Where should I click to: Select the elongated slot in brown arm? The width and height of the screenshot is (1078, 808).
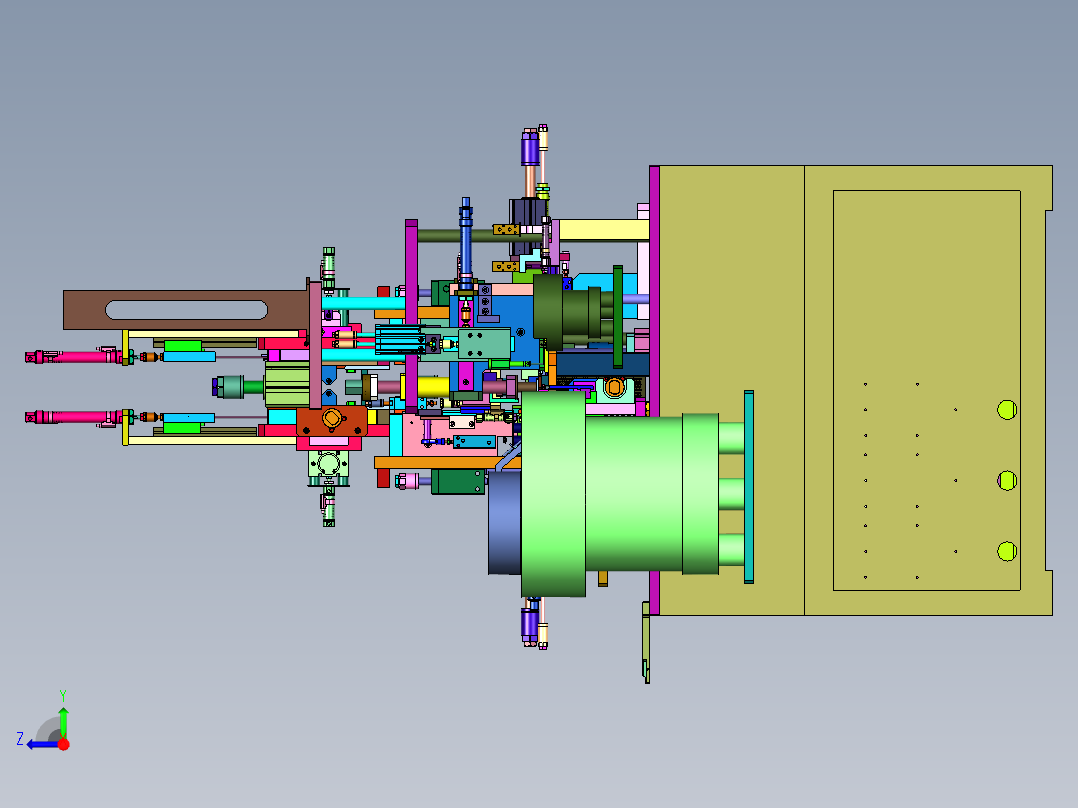click(x=186, y=310)
